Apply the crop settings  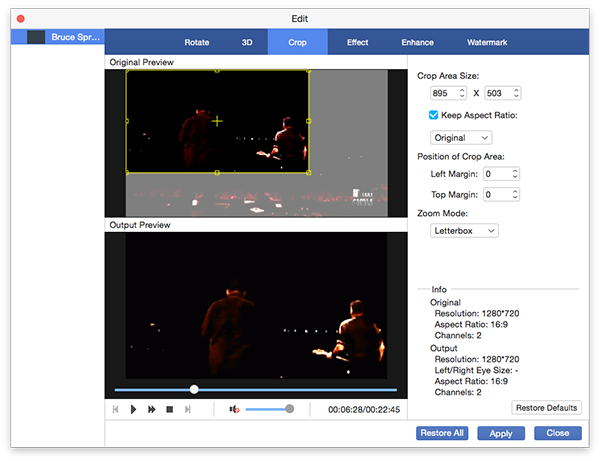pos(501,433)
